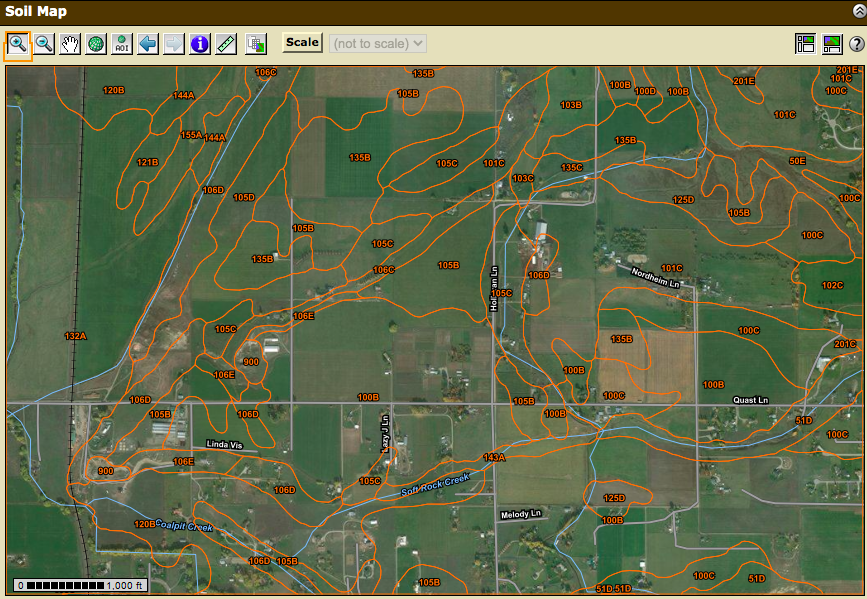The height and width of the screenshot is (599, 867).
Task: Click the 105D soil unit label
Action: coord(244,197)
